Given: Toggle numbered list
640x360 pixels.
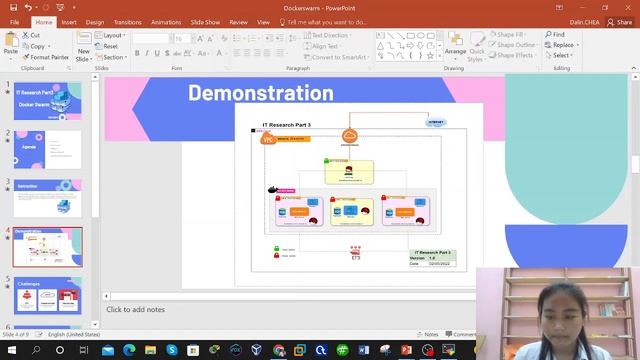Looking at the screenshot, I should [252, 39].
